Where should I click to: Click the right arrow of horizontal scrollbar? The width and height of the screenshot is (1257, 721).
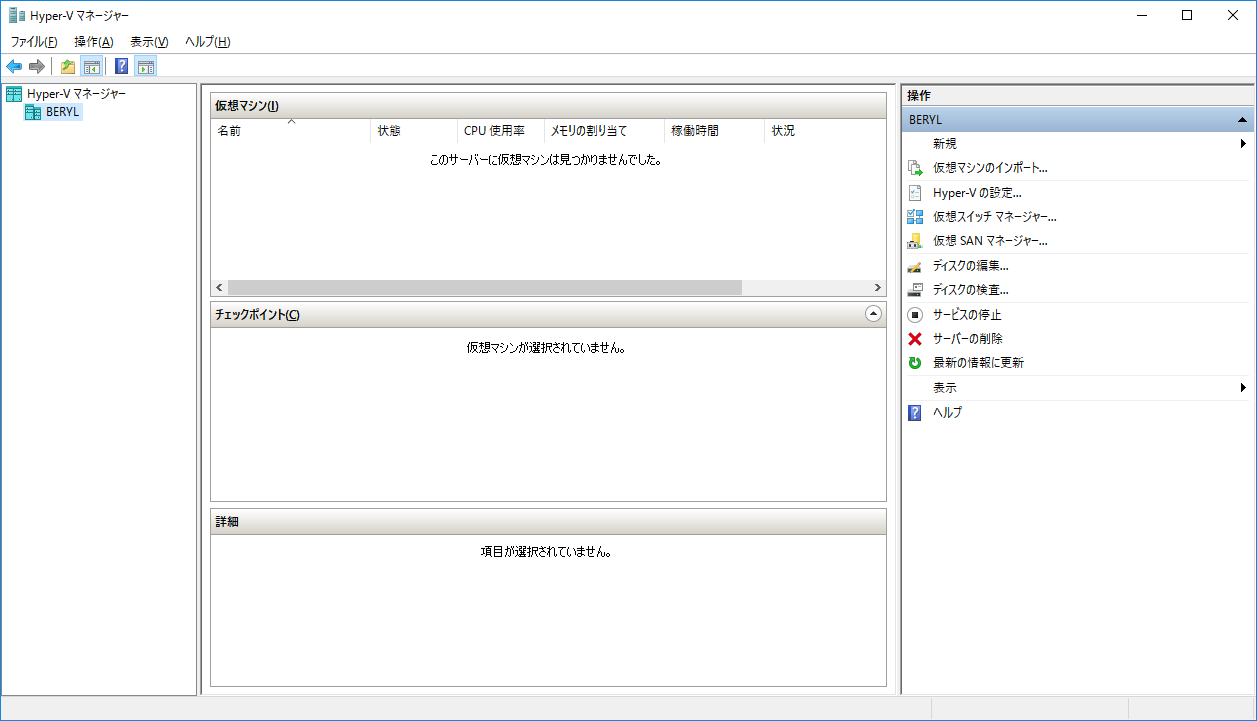click(x=877, y=287)
